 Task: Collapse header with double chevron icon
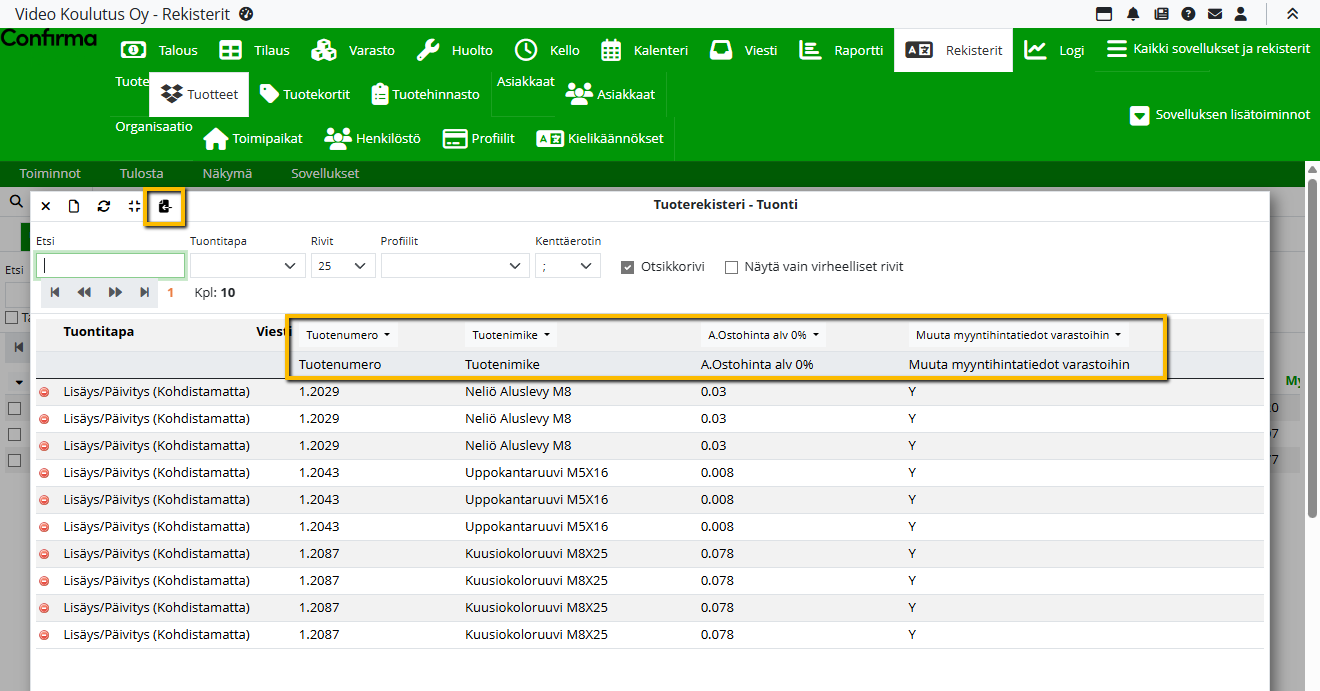point(1293,14)
